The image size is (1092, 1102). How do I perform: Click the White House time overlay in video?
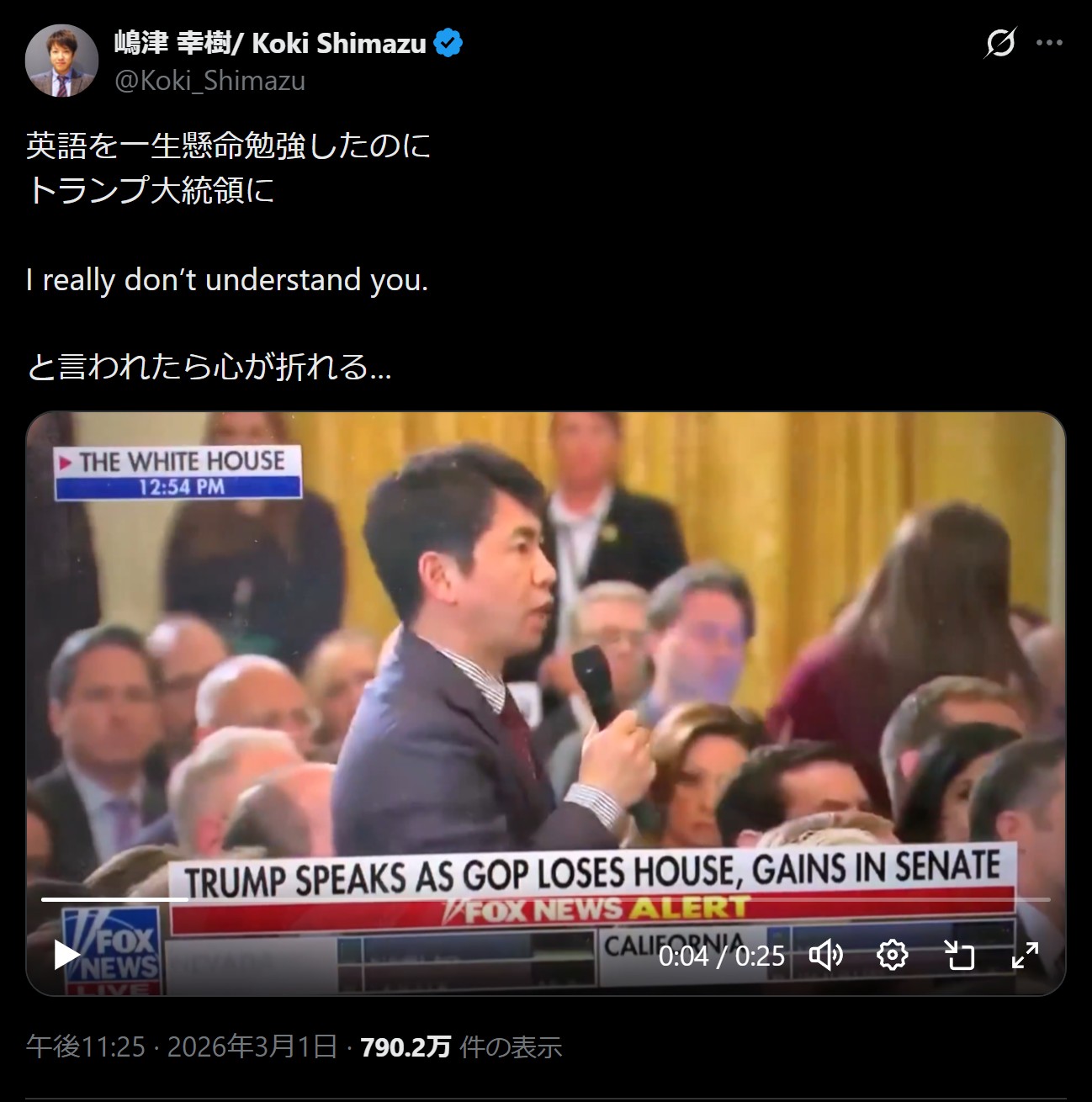point(178,473)
